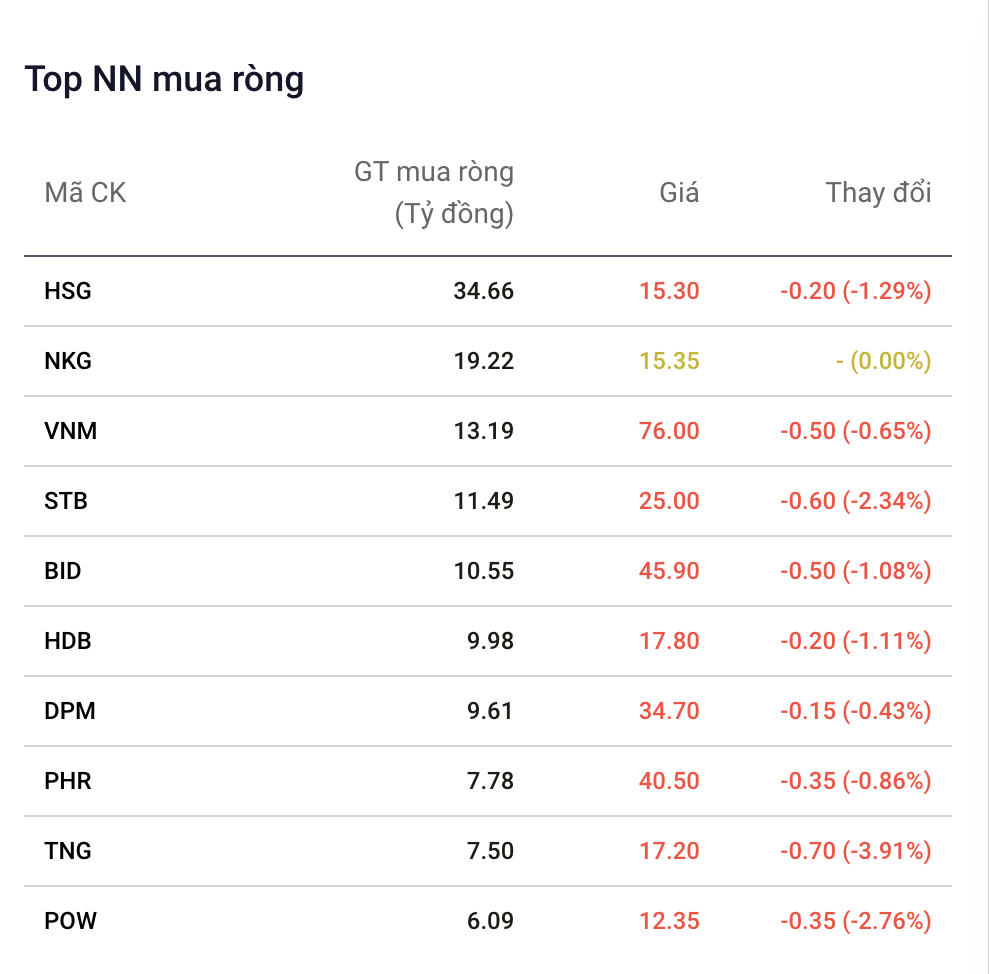
Task: Click the DPM stock code
Action: tap(69, 711)
